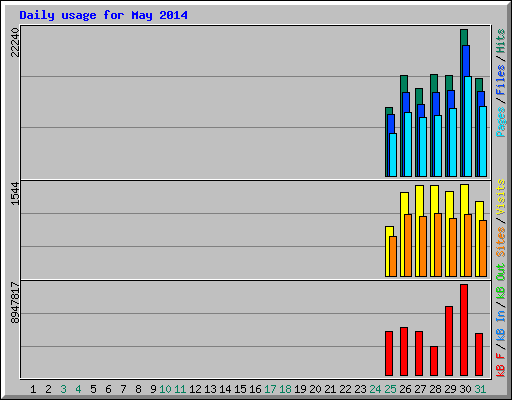Screen dimensions: 512x400
Task: Click day 6 on the x-axis
Action: 108,389
